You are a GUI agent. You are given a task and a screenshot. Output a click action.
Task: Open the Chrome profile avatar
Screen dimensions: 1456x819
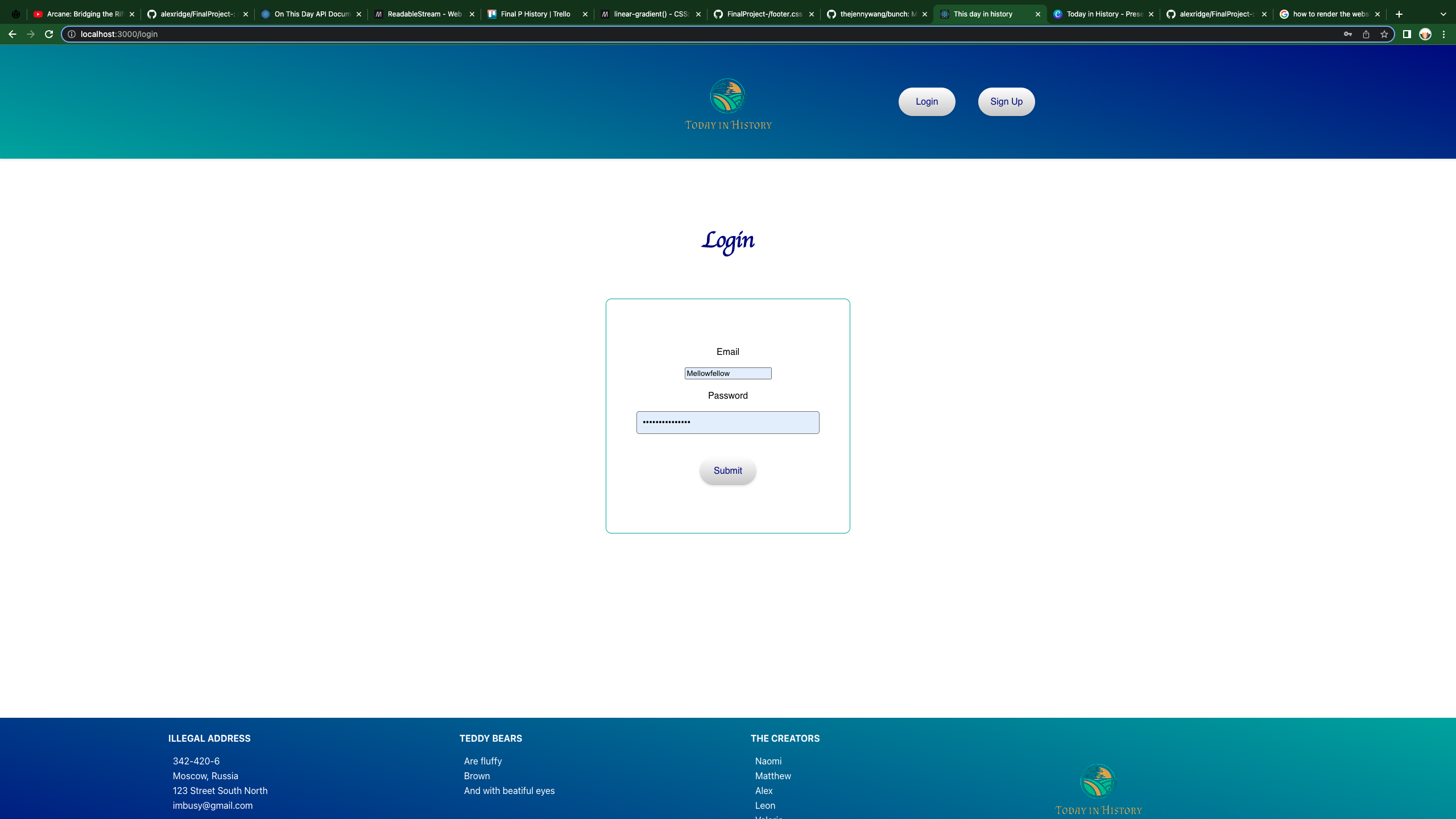pyautogui.click(x=1425, y=34)
